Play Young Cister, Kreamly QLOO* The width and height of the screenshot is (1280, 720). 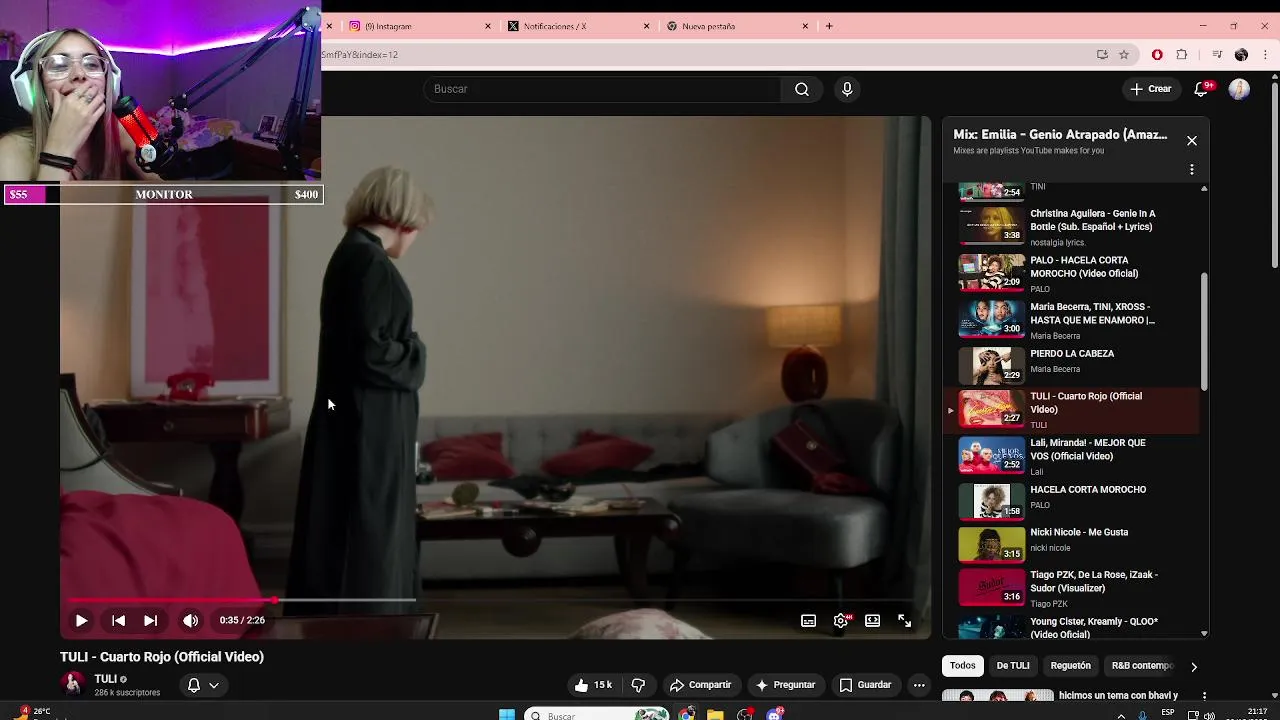coord(1070,627)
